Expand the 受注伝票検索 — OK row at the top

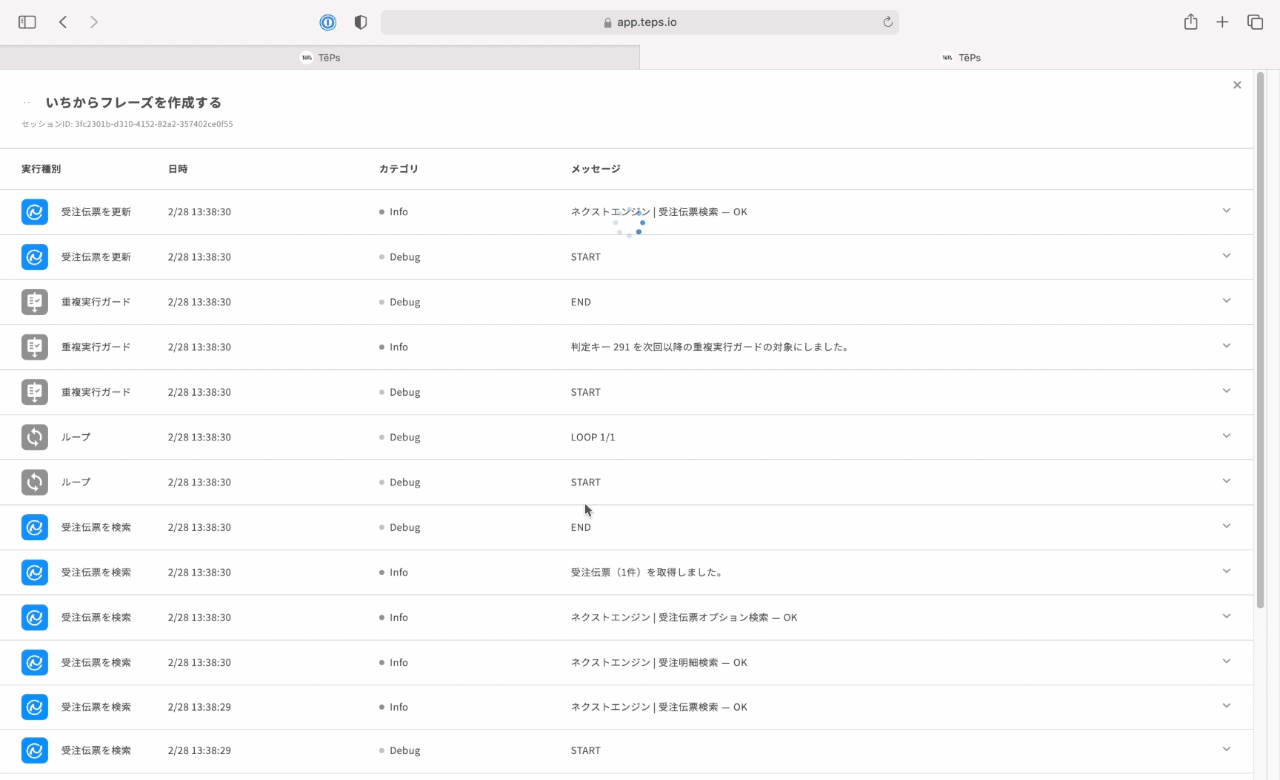[x=1227, y=211]
